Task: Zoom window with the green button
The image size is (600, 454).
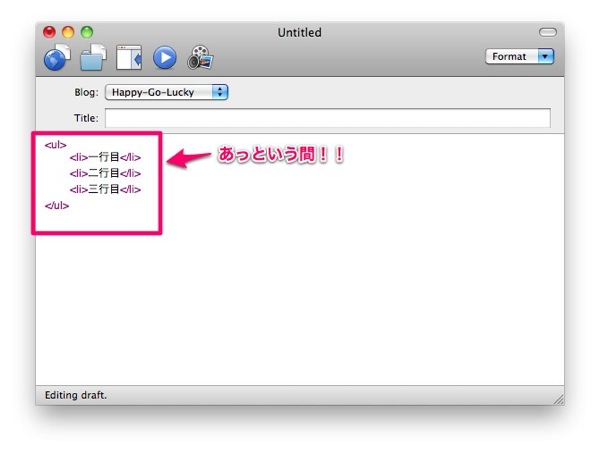Action: 87,32
